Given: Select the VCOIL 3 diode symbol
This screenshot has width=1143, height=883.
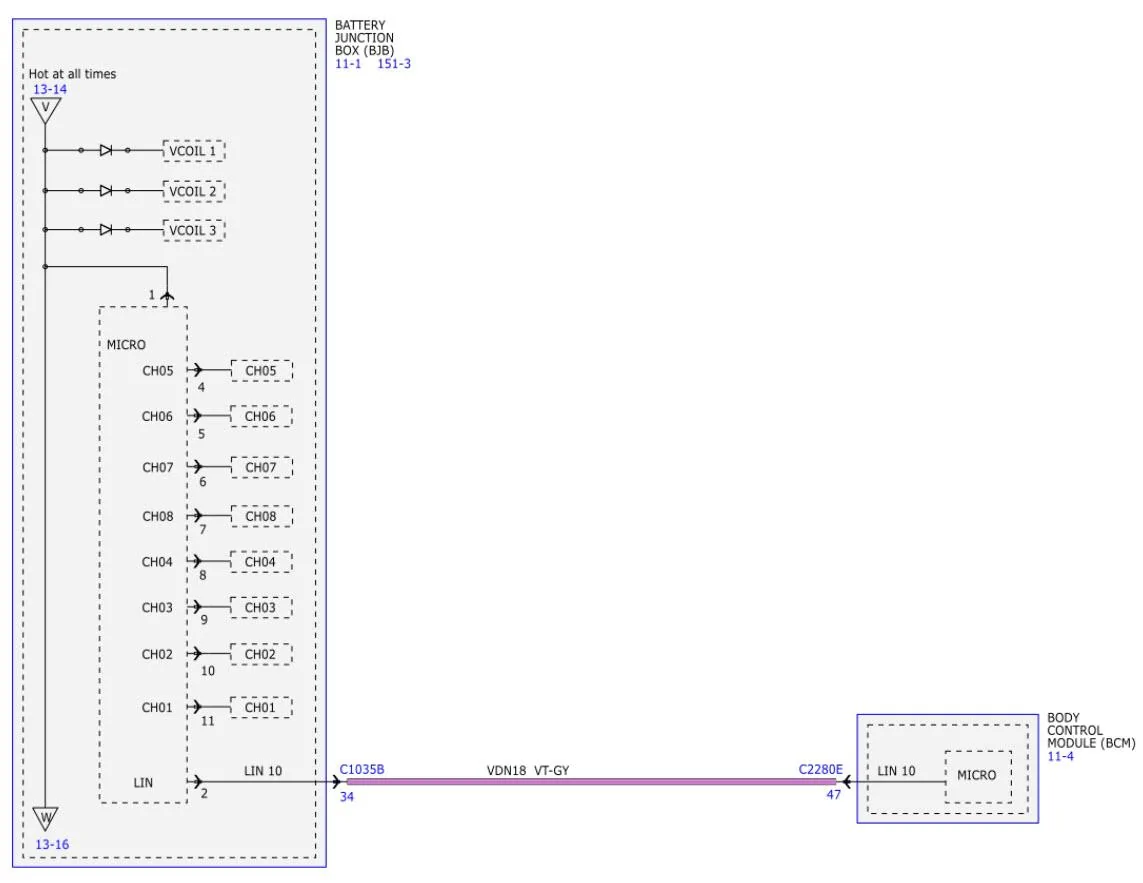Looking at the screenshot, I should point(106,230).
